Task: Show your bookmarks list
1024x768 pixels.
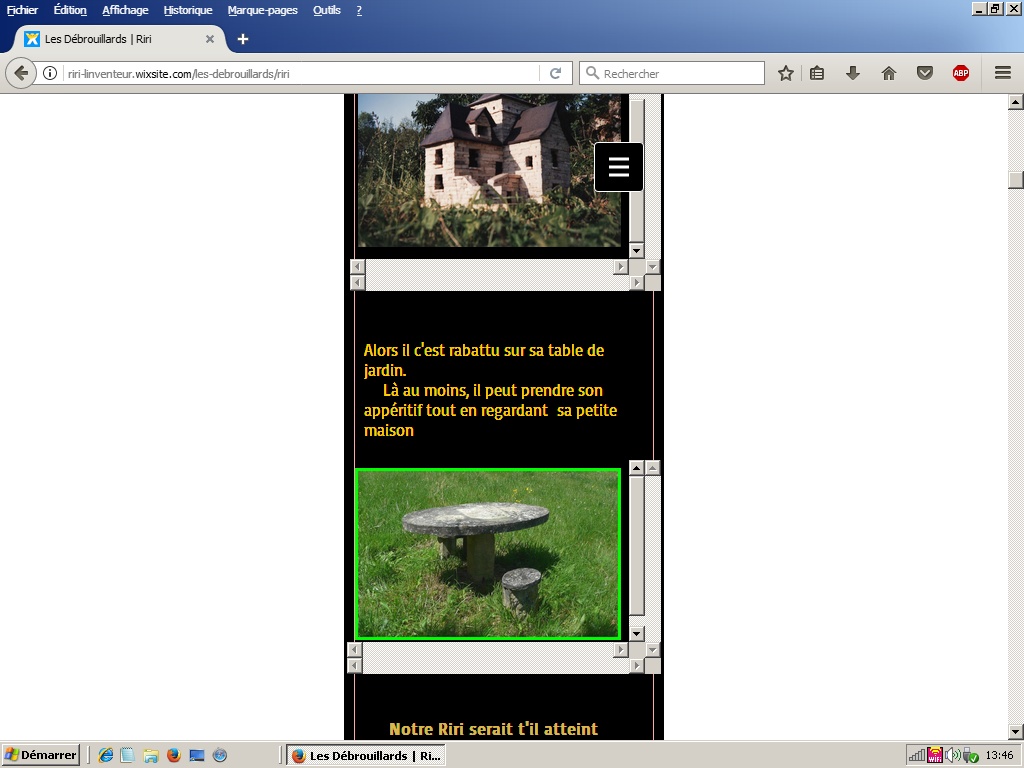Action: coord(817,73)
